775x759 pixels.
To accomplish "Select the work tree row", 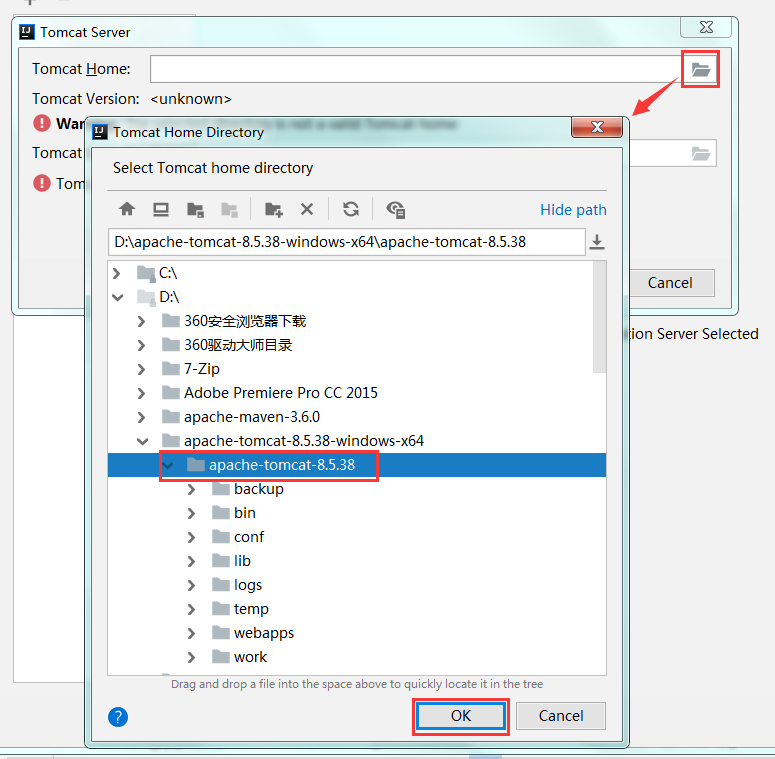I will 357,657.
